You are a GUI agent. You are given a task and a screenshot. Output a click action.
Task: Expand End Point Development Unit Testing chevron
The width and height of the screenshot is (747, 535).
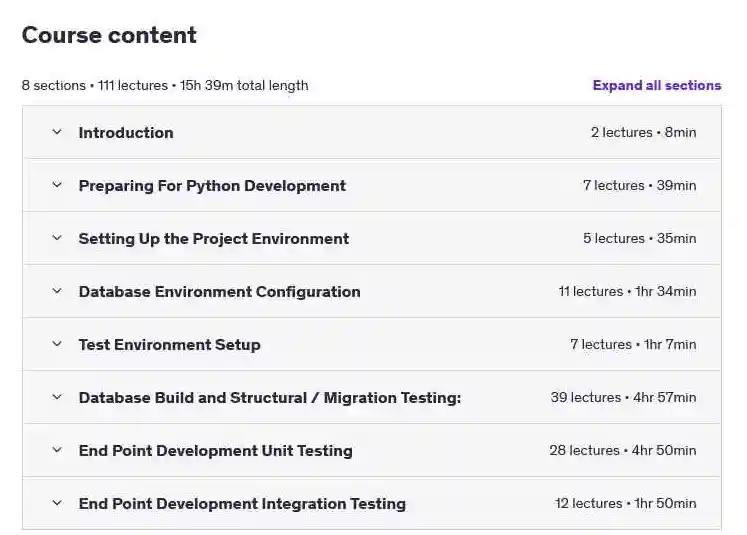pos(57,450)
